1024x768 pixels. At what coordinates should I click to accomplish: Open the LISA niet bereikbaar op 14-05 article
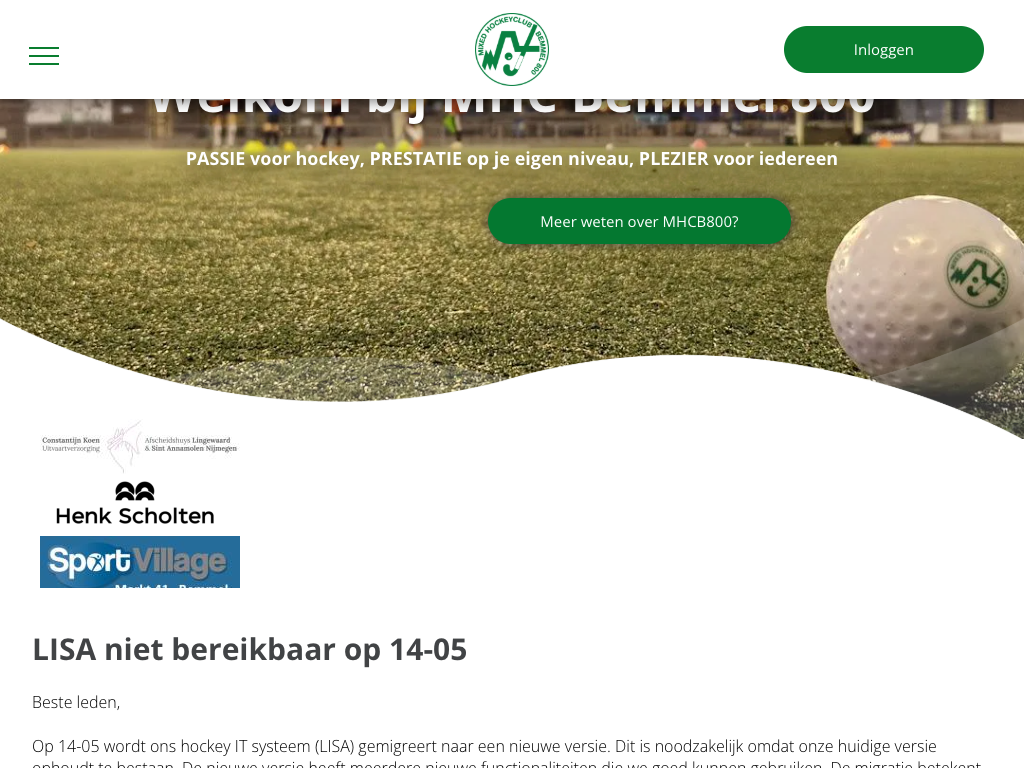(249, 649)
